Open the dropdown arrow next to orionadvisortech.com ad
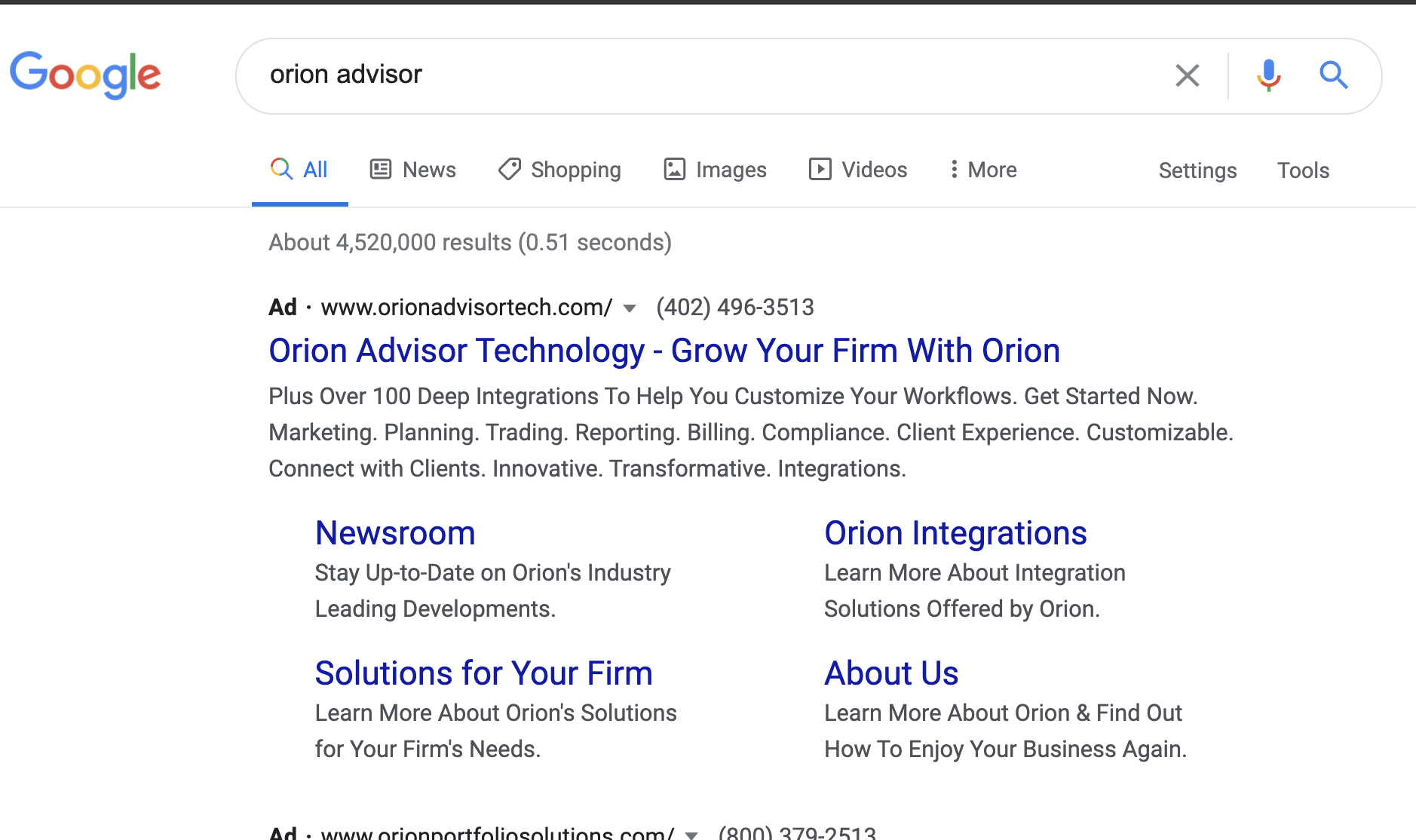The image size is (1416, 840). pyautogui.click(x=630, y=308)
